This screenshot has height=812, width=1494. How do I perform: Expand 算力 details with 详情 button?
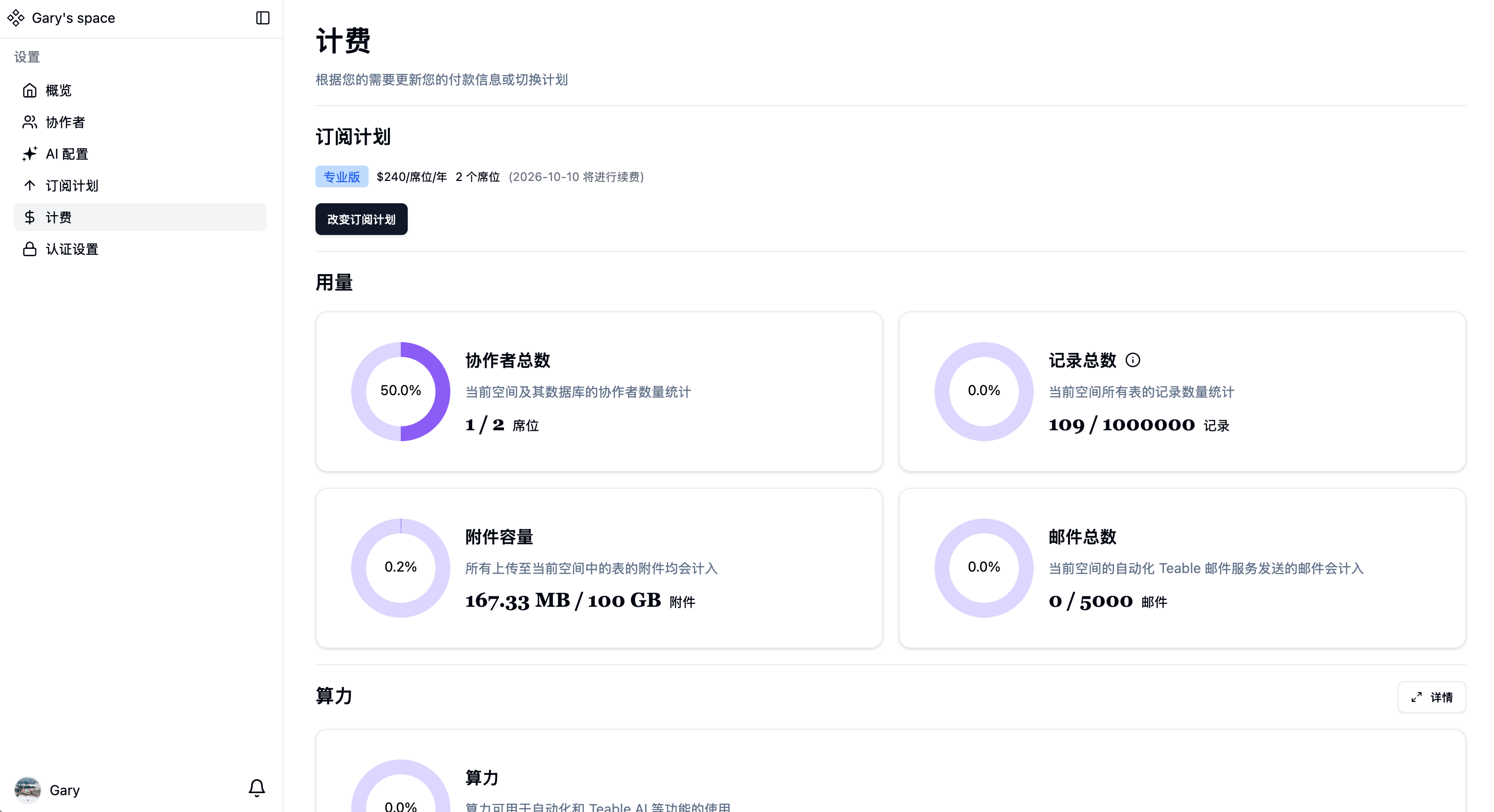(x=1432, y=696)
